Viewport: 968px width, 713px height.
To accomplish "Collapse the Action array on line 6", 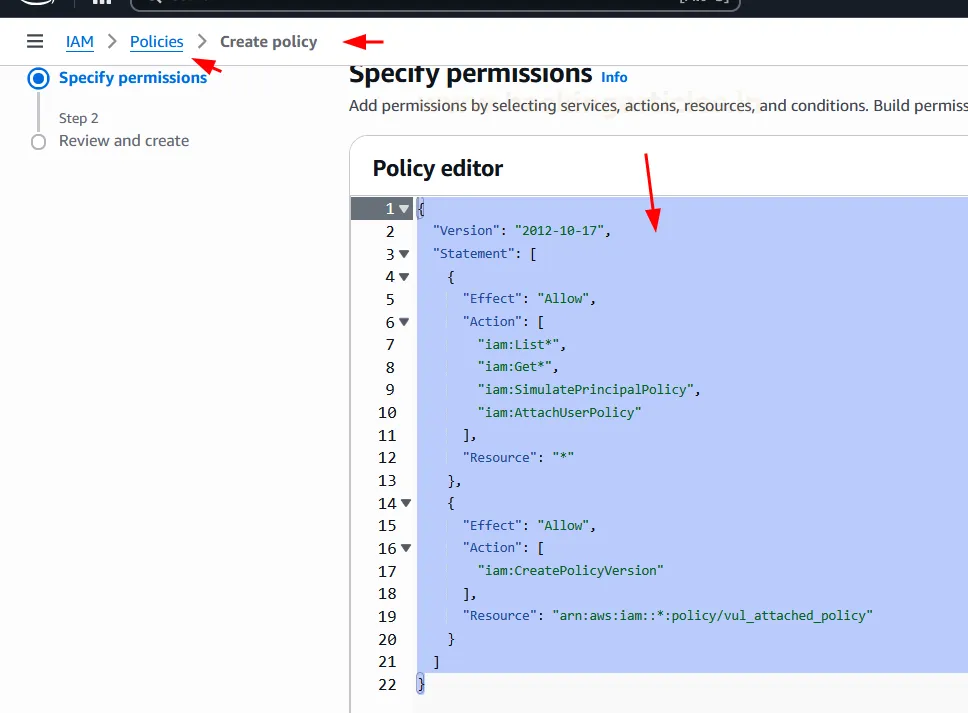I will point(404,322).
